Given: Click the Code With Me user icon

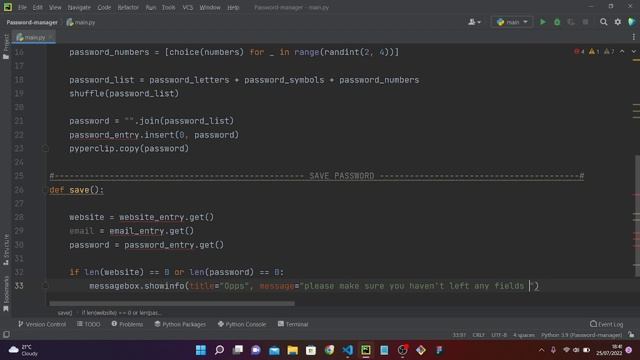Looking at the screenshot, I should (x=474, y=22).
